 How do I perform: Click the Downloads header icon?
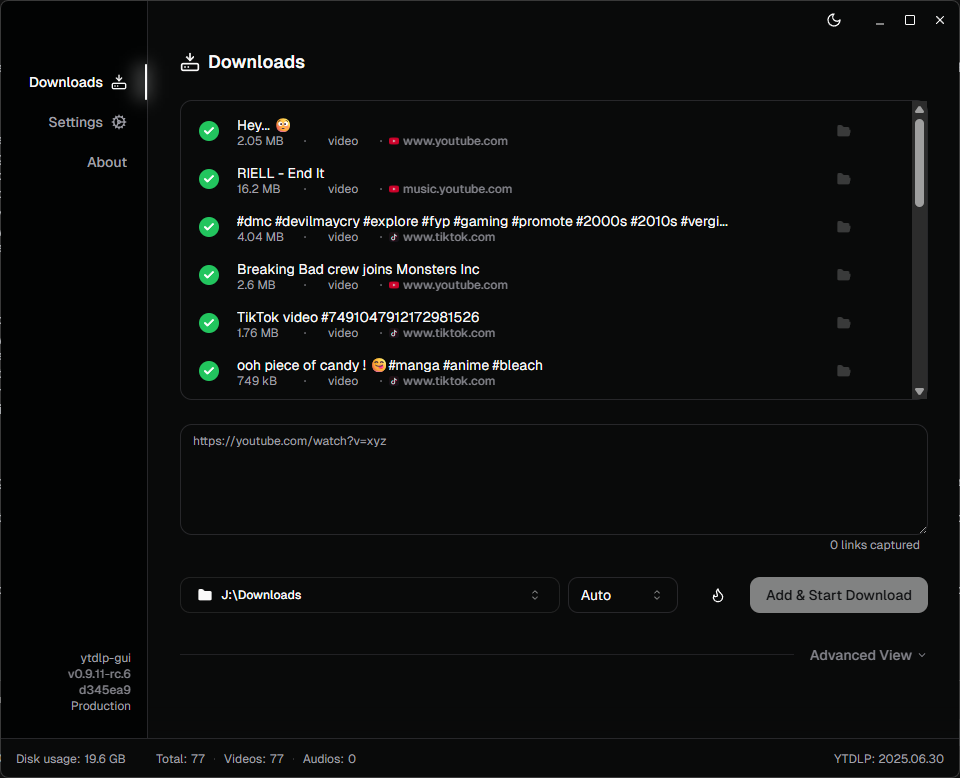(190, 62)
